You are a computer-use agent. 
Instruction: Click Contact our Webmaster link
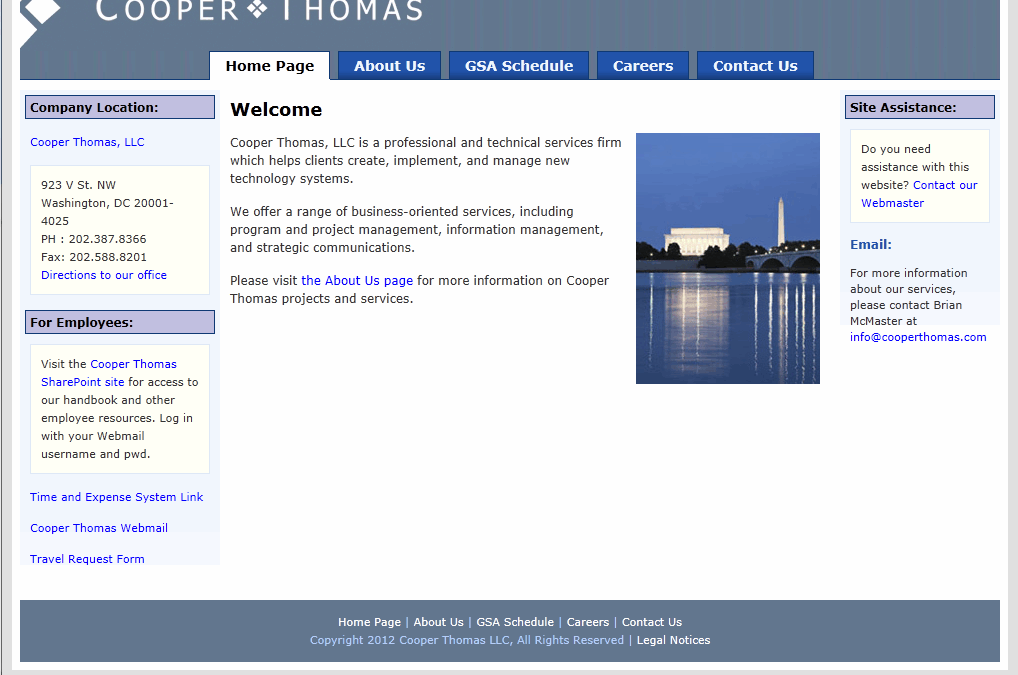pyautogui.click(x=919, y=194)
